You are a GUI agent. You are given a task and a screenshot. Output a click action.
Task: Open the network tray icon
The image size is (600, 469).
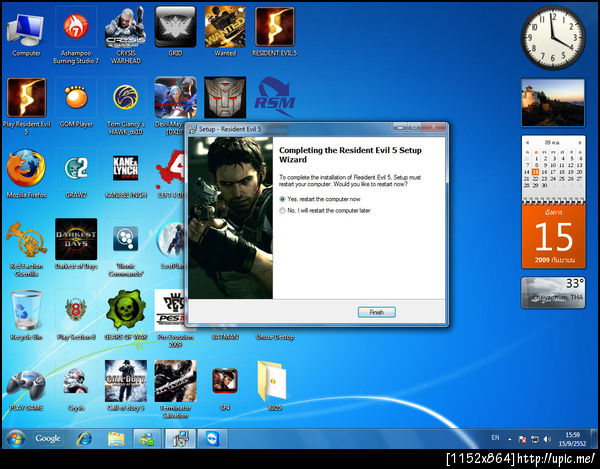point(535,439)
